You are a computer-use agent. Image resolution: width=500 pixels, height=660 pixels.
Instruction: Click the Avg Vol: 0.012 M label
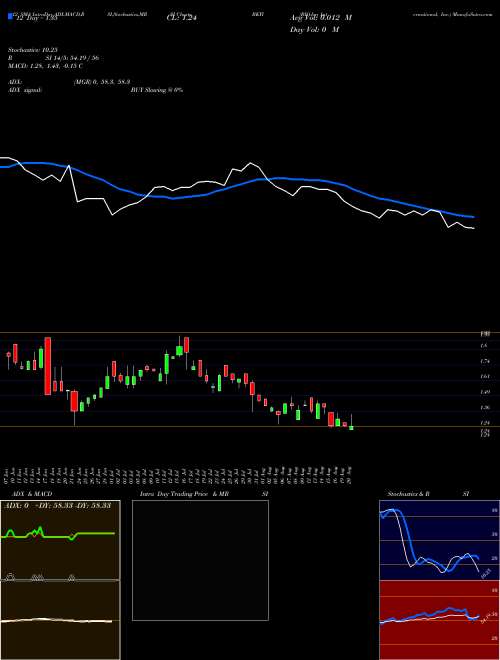321,18
